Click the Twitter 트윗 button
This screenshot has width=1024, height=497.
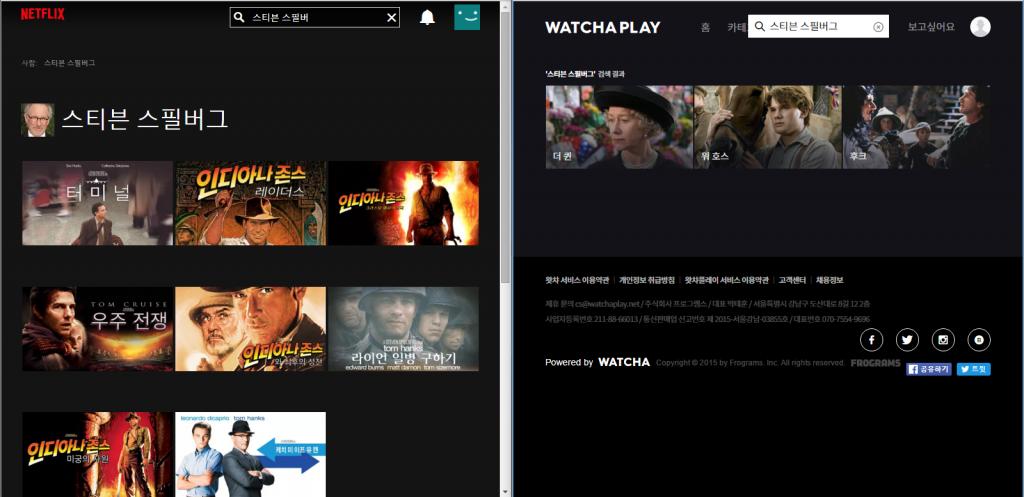[974, 369]
